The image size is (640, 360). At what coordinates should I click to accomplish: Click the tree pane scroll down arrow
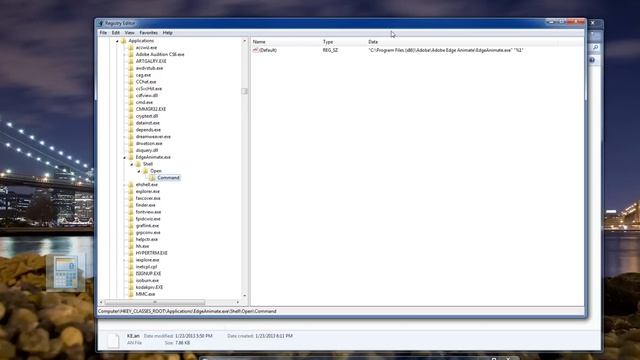244,296
